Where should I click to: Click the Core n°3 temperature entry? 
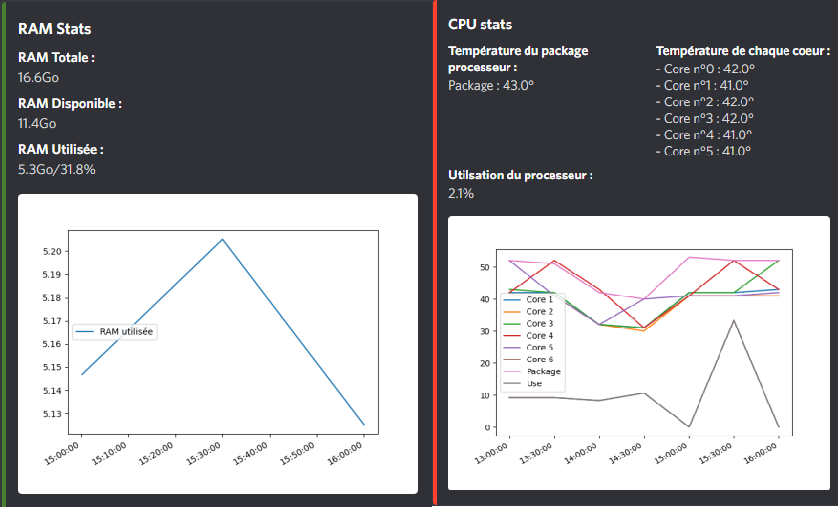[705, 118]
